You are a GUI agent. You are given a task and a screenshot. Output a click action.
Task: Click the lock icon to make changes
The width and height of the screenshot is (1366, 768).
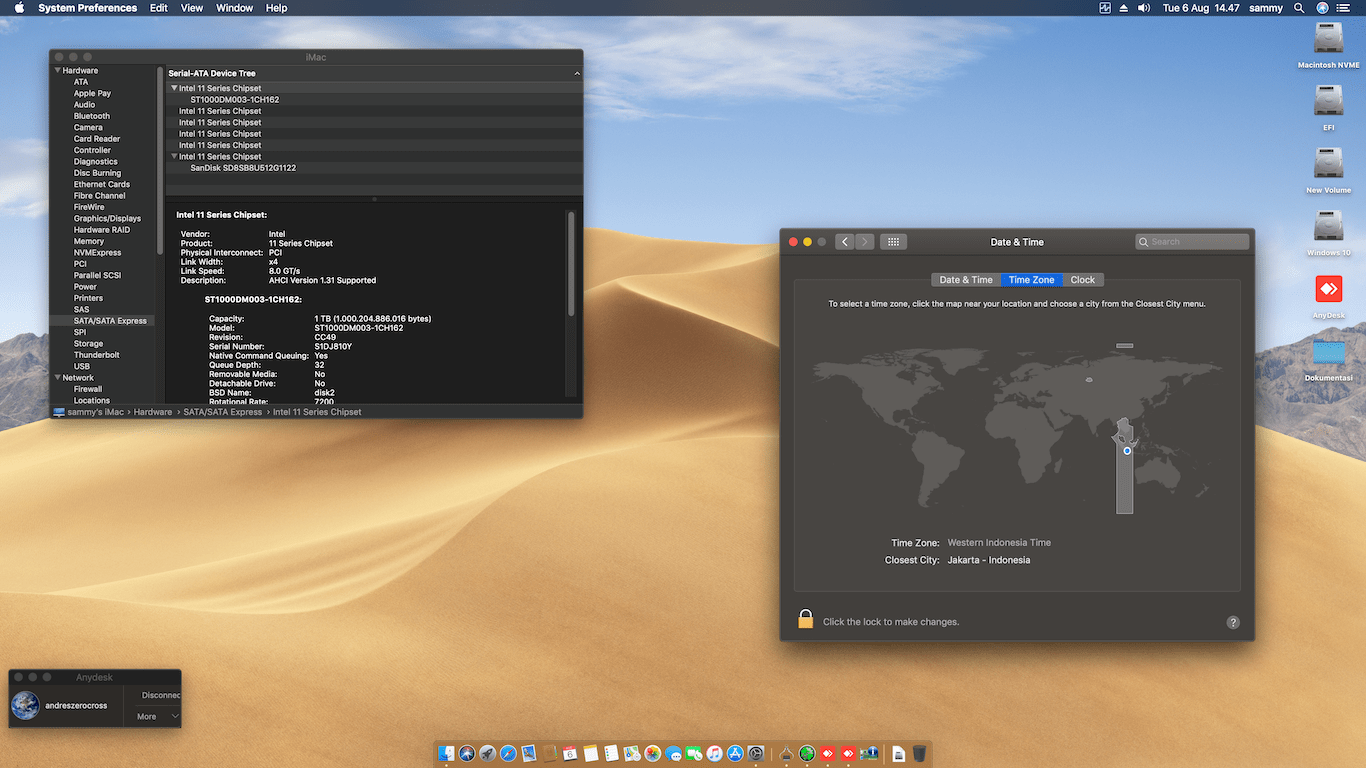(805, 620)
